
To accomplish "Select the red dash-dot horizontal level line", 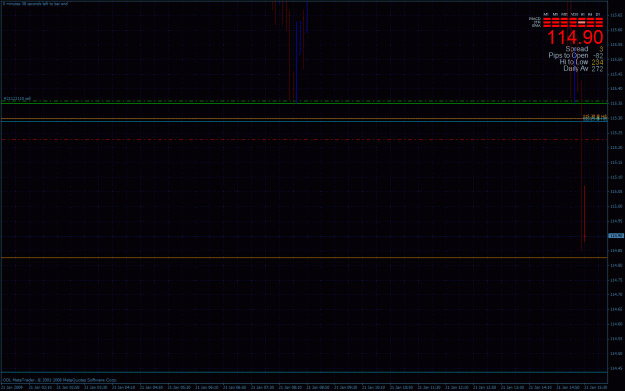I will 304,140.
